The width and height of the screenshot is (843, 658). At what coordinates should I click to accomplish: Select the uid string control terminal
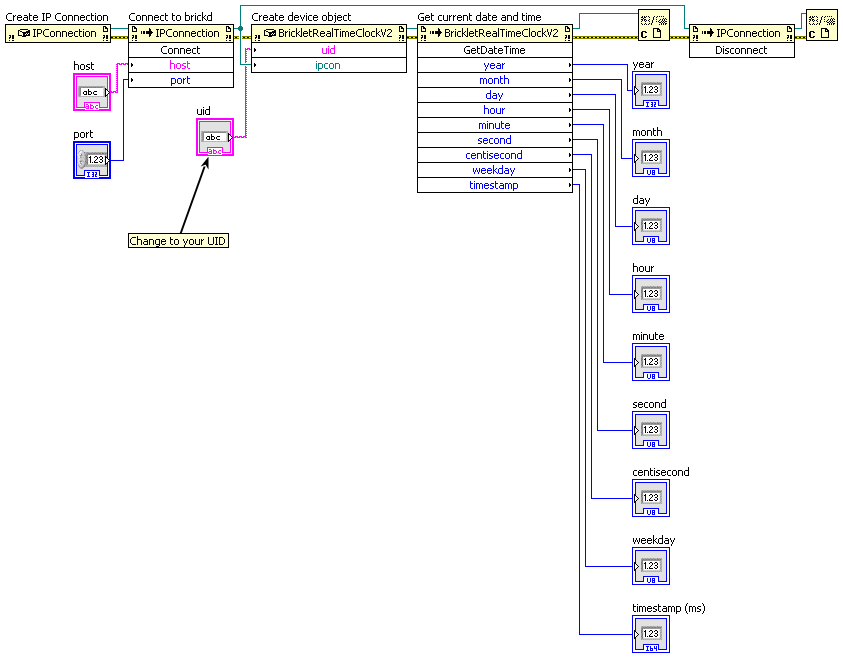(x=215, y=138)
